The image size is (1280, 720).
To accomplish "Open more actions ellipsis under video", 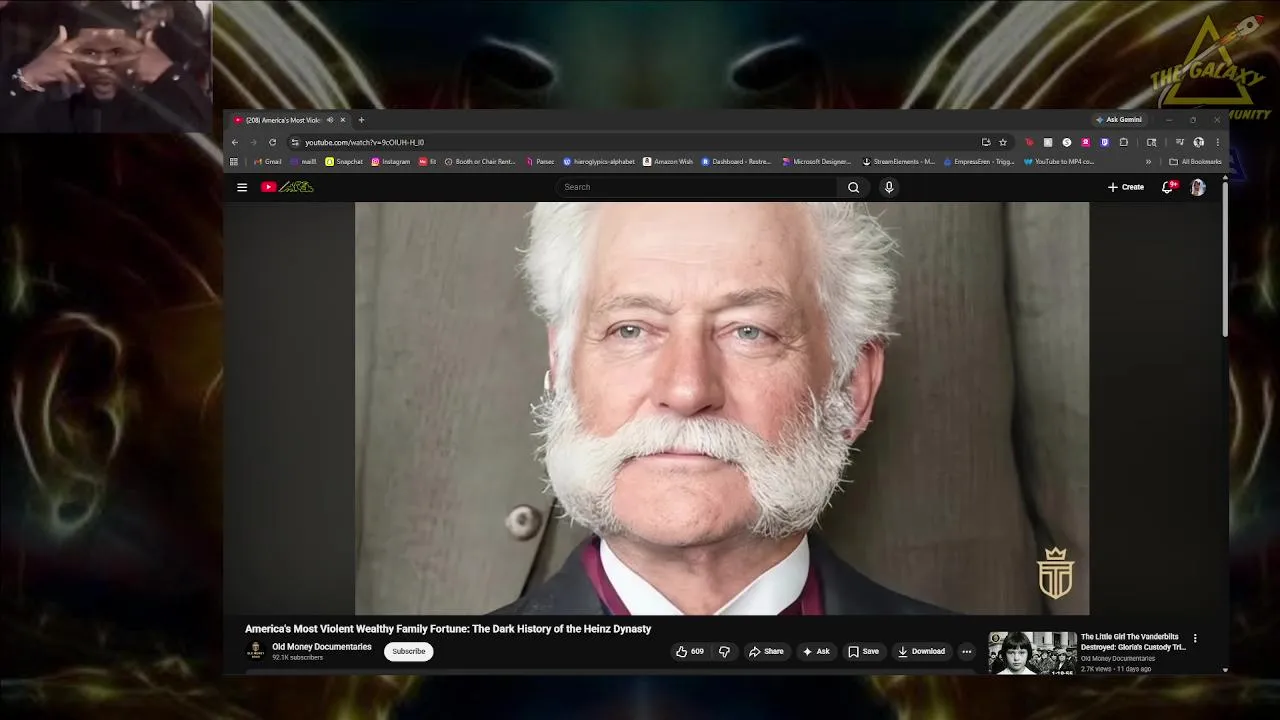I will (x=966, y=651).
